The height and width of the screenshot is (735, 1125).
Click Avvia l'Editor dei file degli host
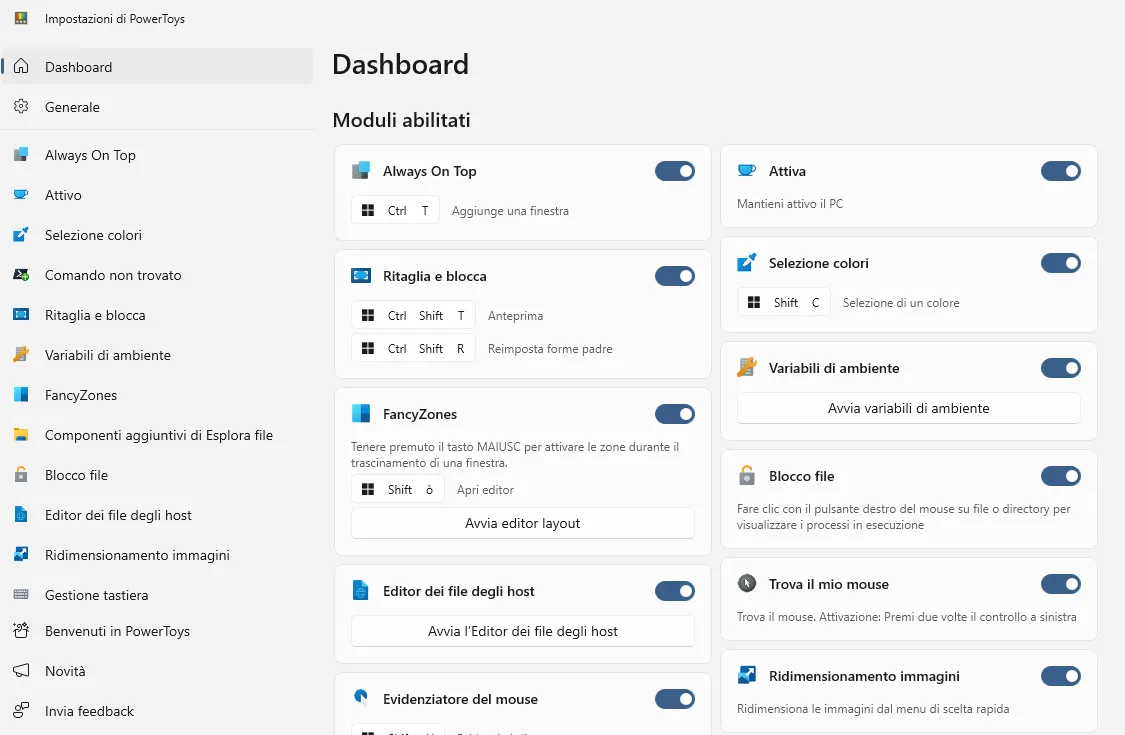522,631
